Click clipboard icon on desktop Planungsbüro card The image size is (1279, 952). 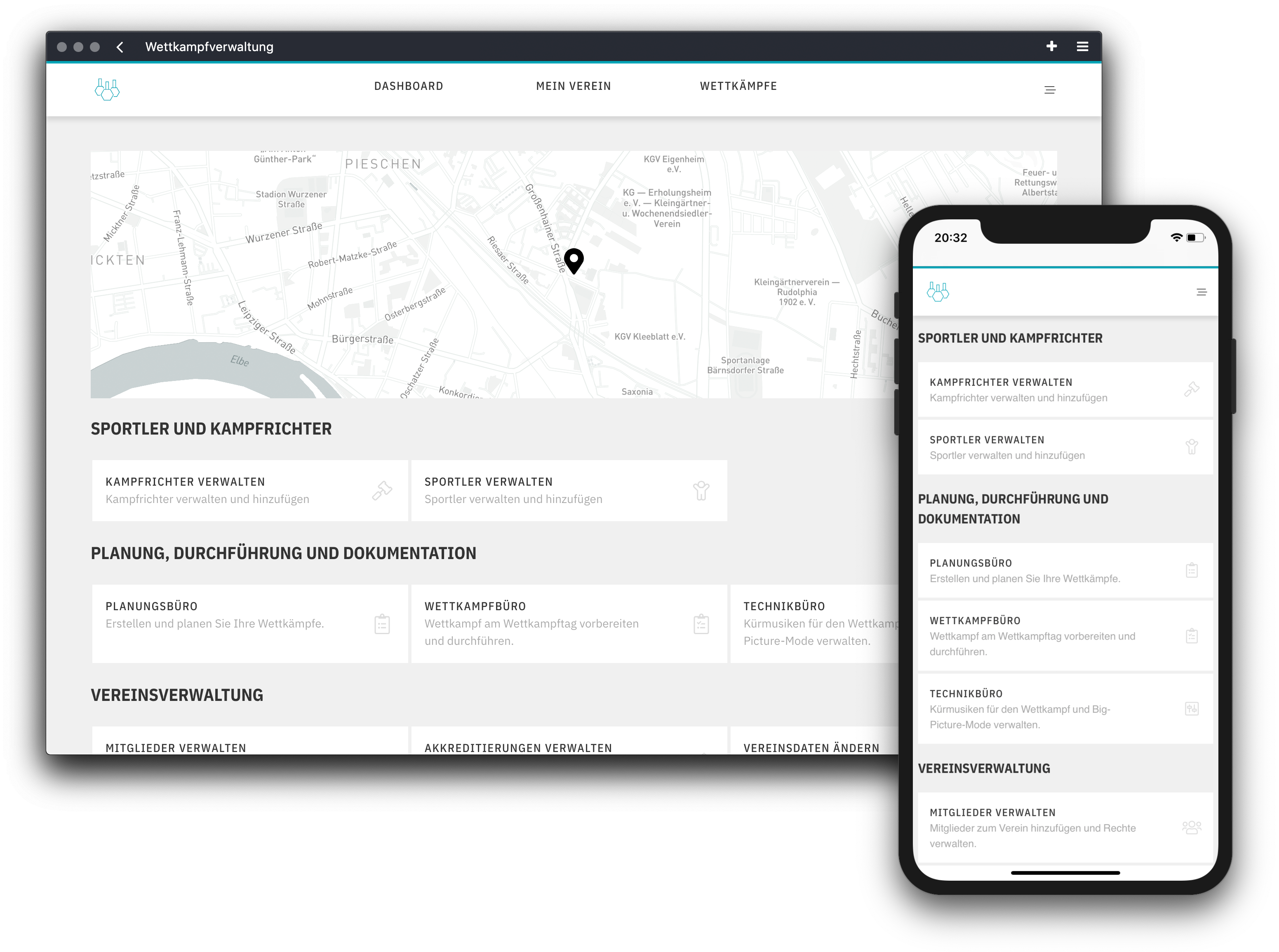[382, 624]
